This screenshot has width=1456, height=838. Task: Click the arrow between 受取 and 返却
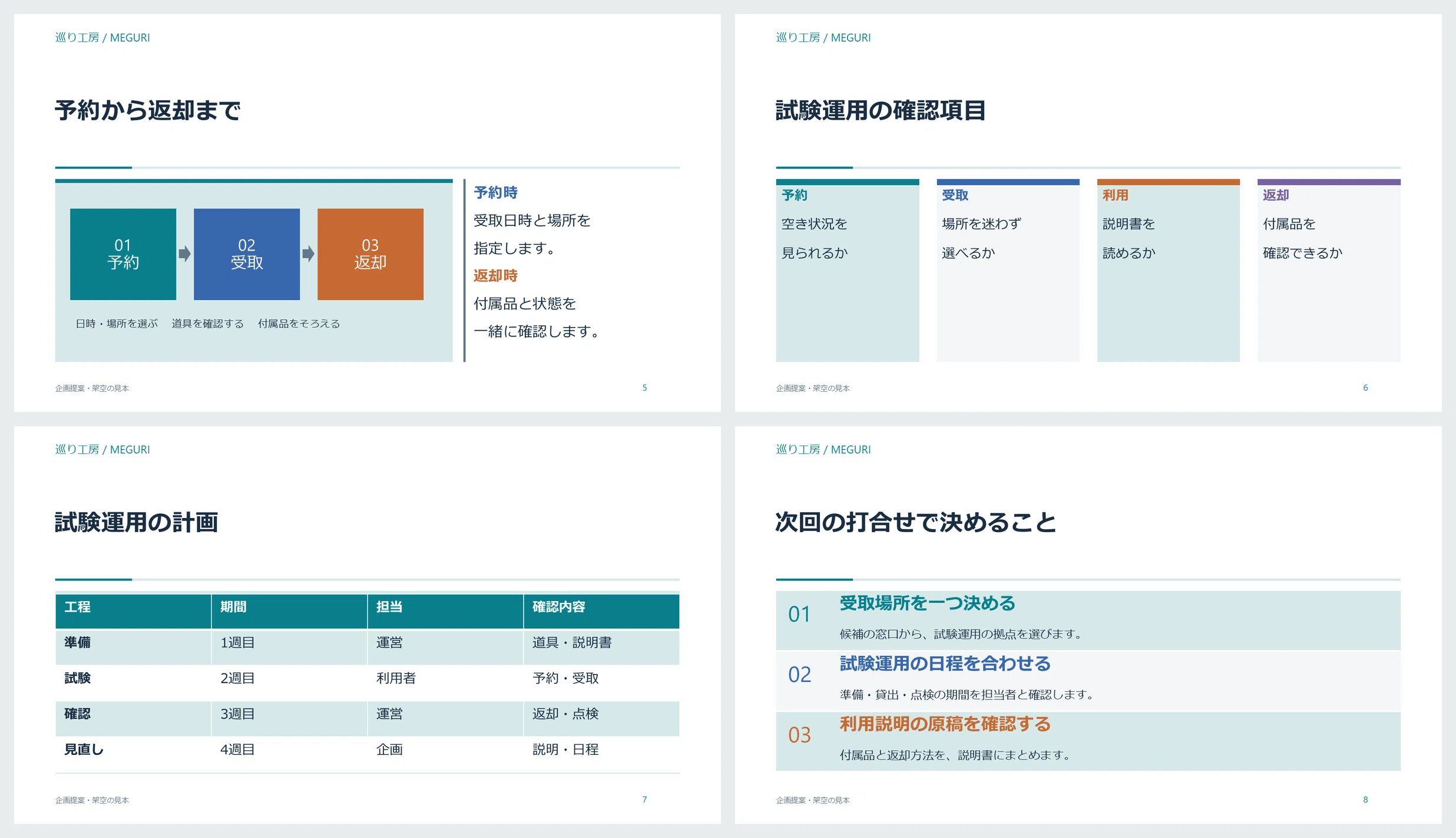[x=309, y=254]
